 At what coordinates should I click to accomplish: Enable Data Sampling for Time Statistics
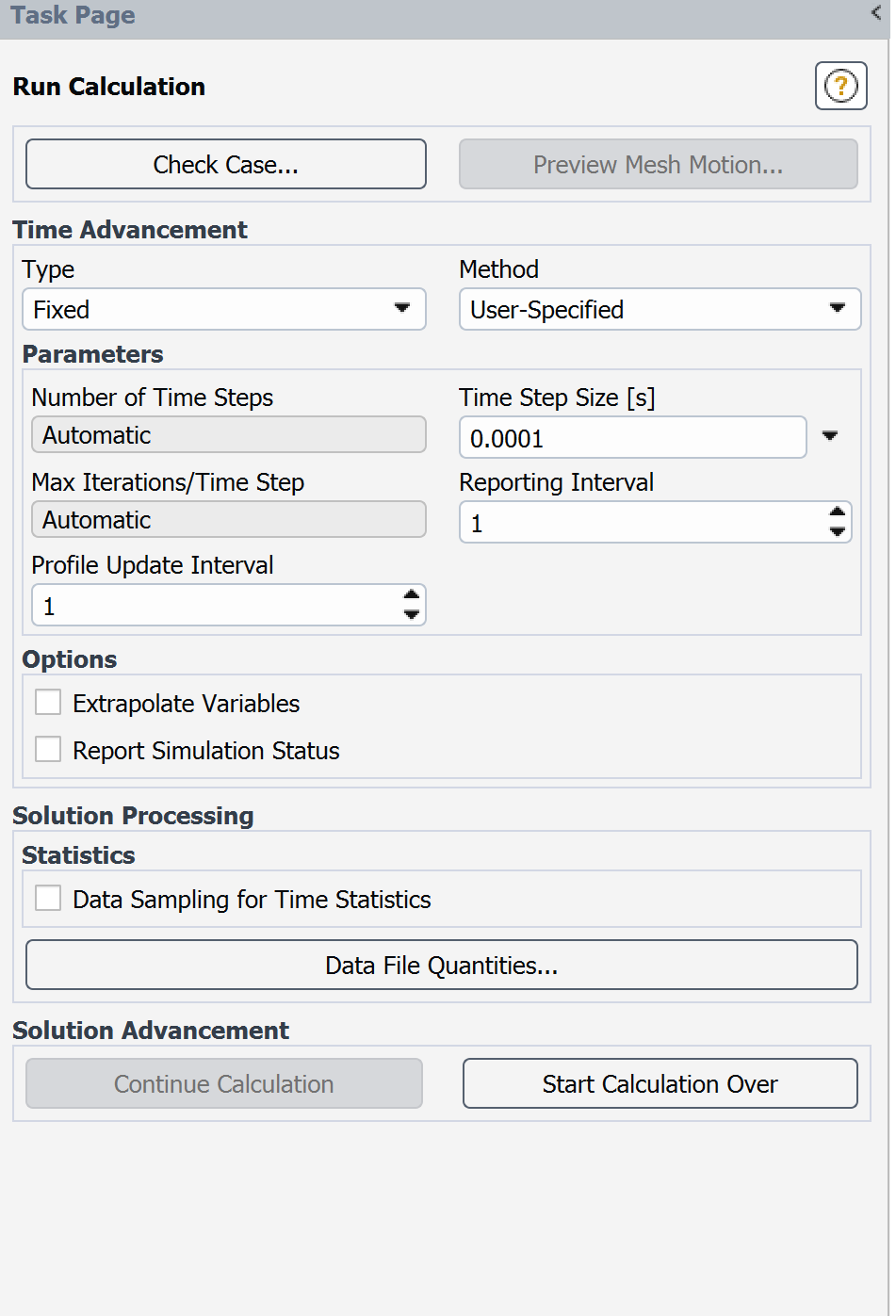[x=48, y=899]
